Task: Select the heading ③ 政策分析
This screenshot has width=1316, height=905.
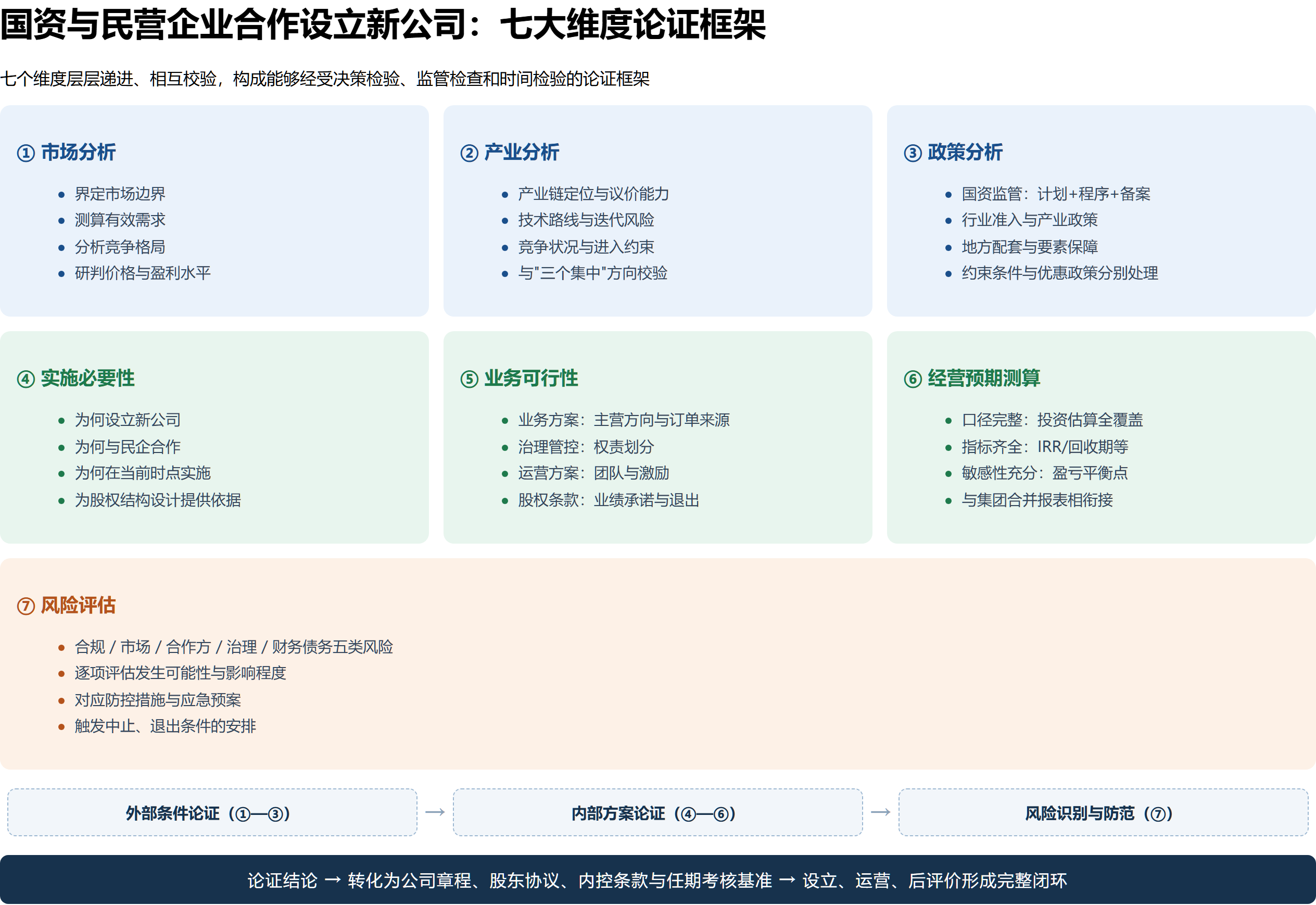Action: tap(953, 153)
